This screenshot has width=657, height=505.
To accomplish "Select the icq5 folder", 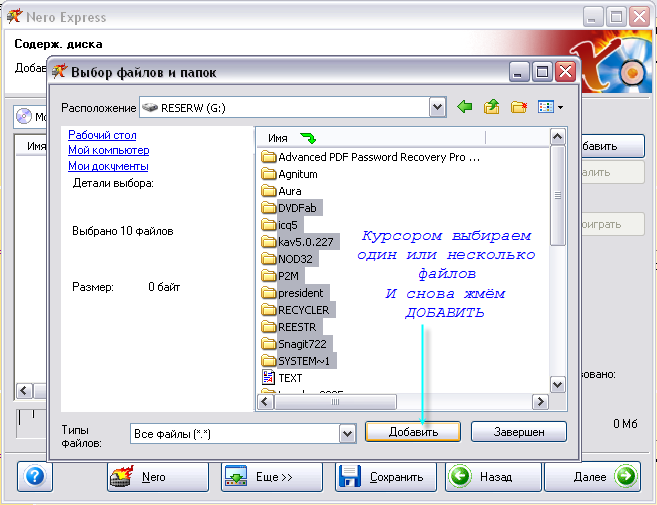I will click(282, 225).
